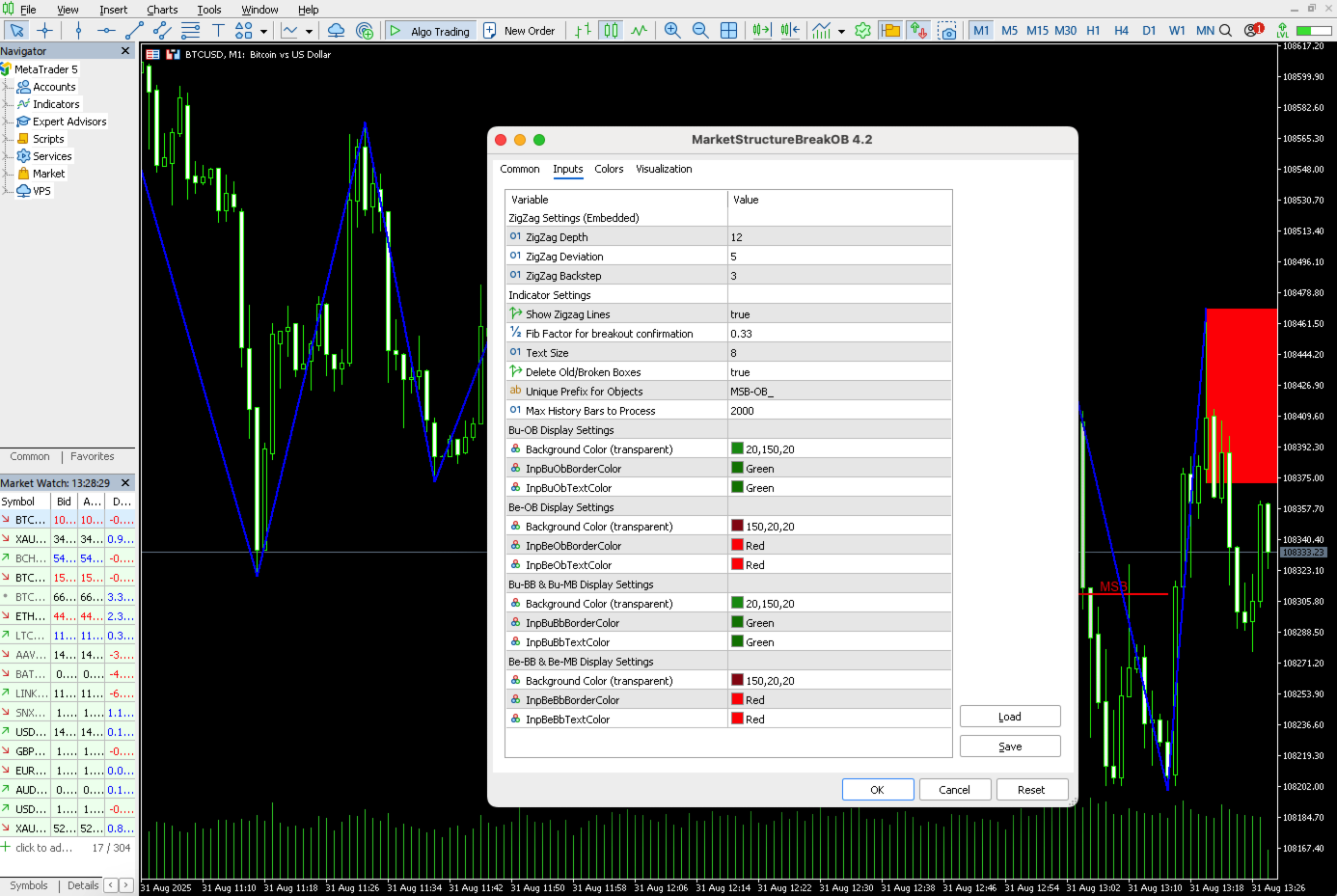This screenshot has width=1337, height=896.
Task: Select the equidistant channel tool
Action: point(162,31)
